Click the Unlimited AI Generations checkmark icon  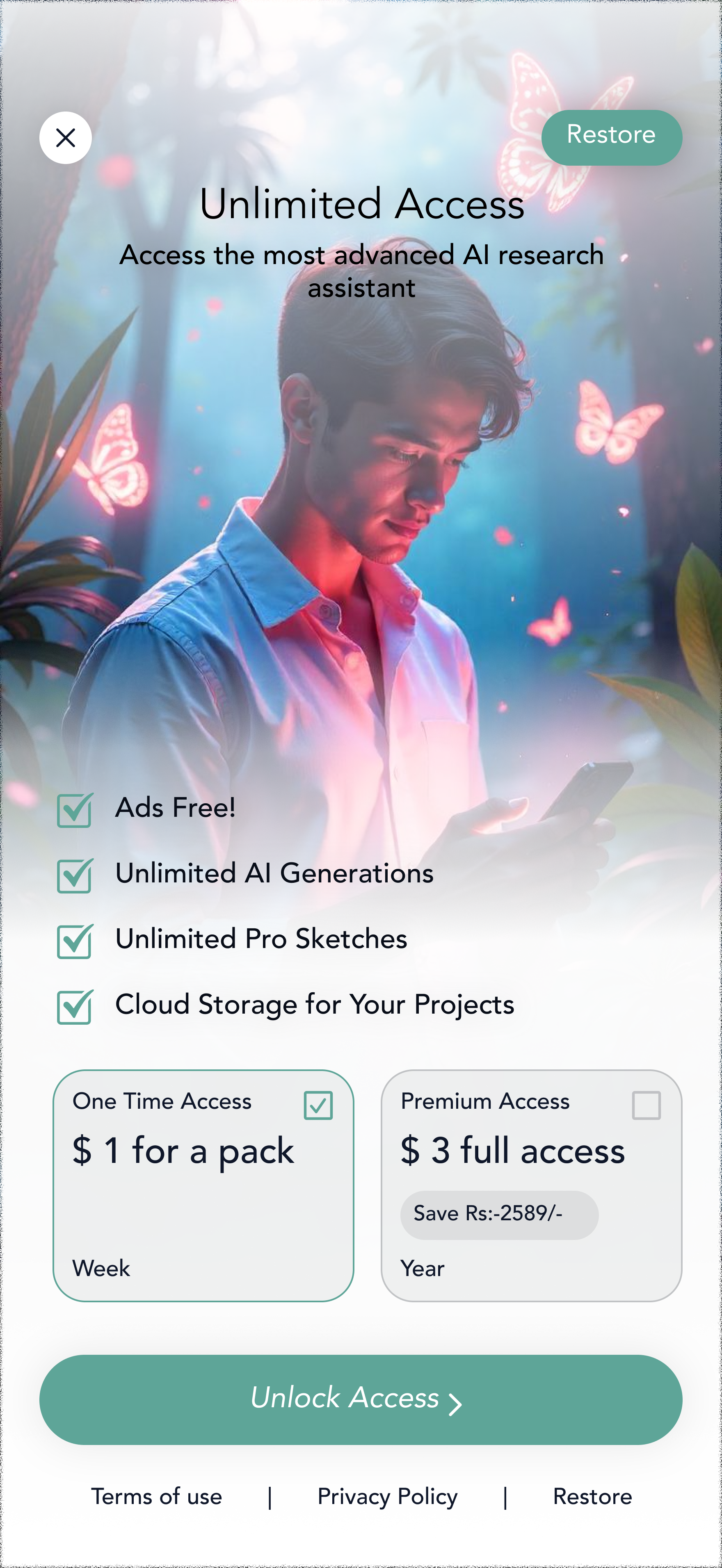tap(75, 875)
